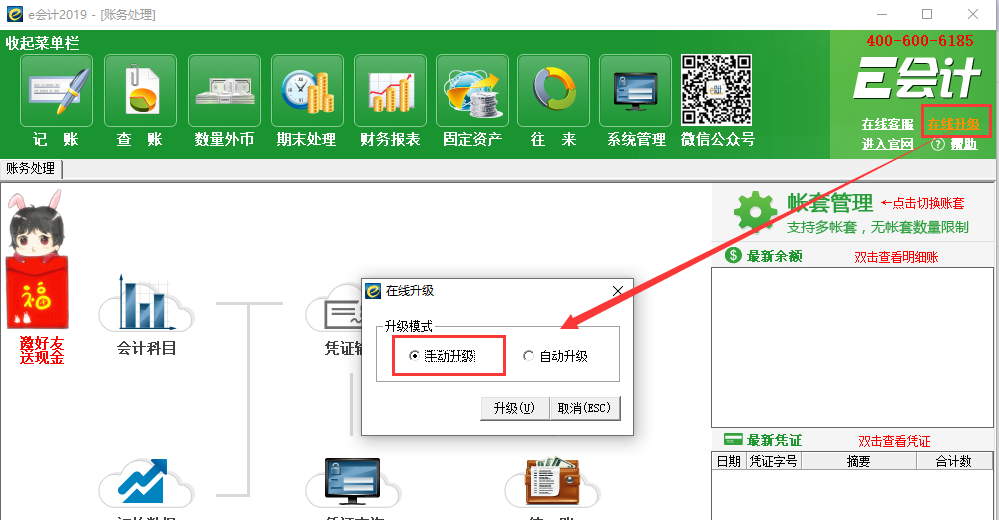Click the 数量外币 cash icon
Screen dimensions: 999x520
pyautogui.click(x=224, y=90)
